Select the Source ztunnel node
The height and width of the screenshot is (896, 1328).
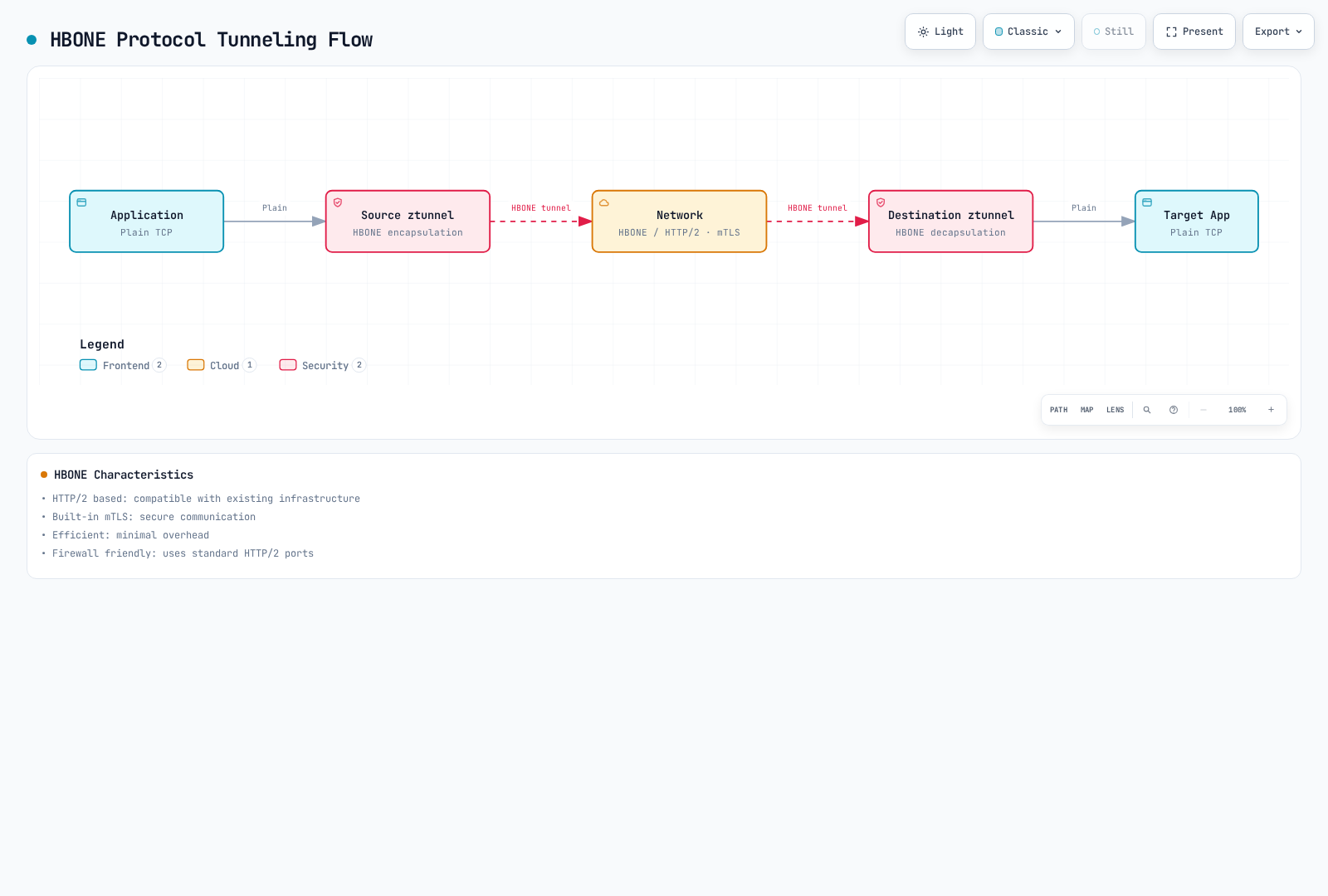(408, 222)
